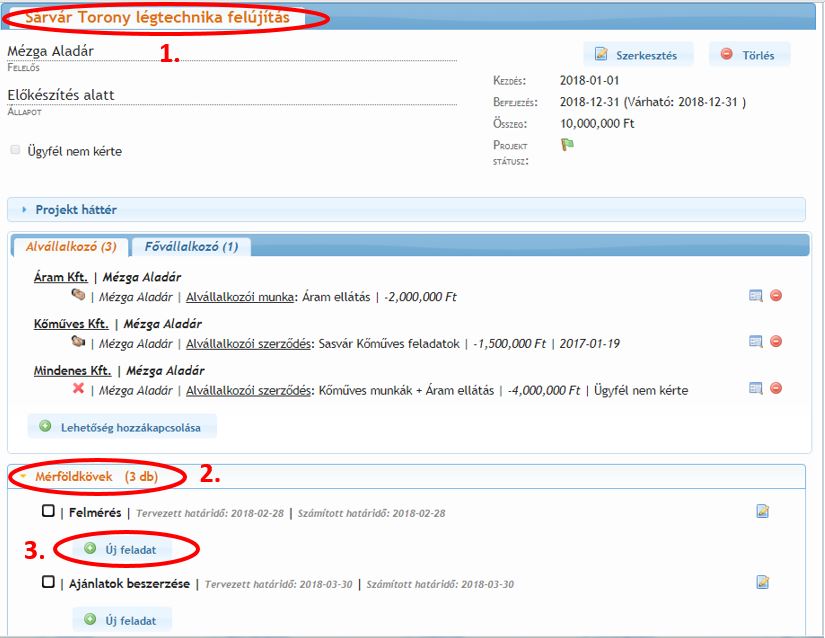Add new task under Felmérés milestone

click(129, 549)
